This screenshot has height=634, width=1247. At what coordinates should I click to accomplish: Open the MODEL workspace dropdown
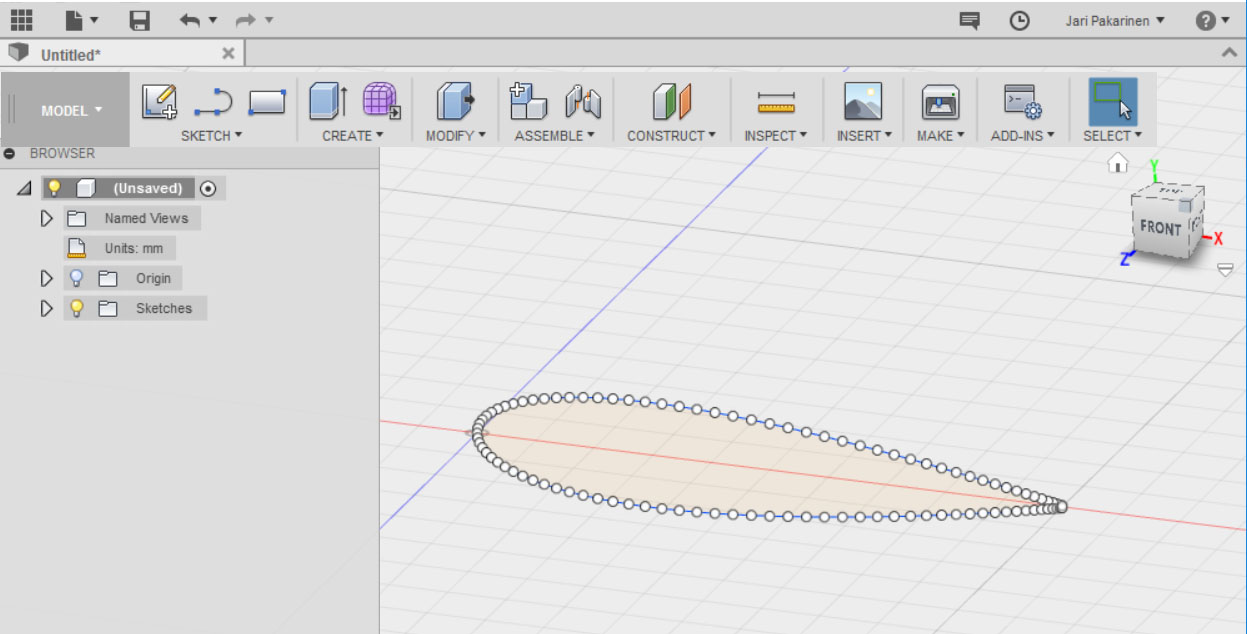point(71,110)
